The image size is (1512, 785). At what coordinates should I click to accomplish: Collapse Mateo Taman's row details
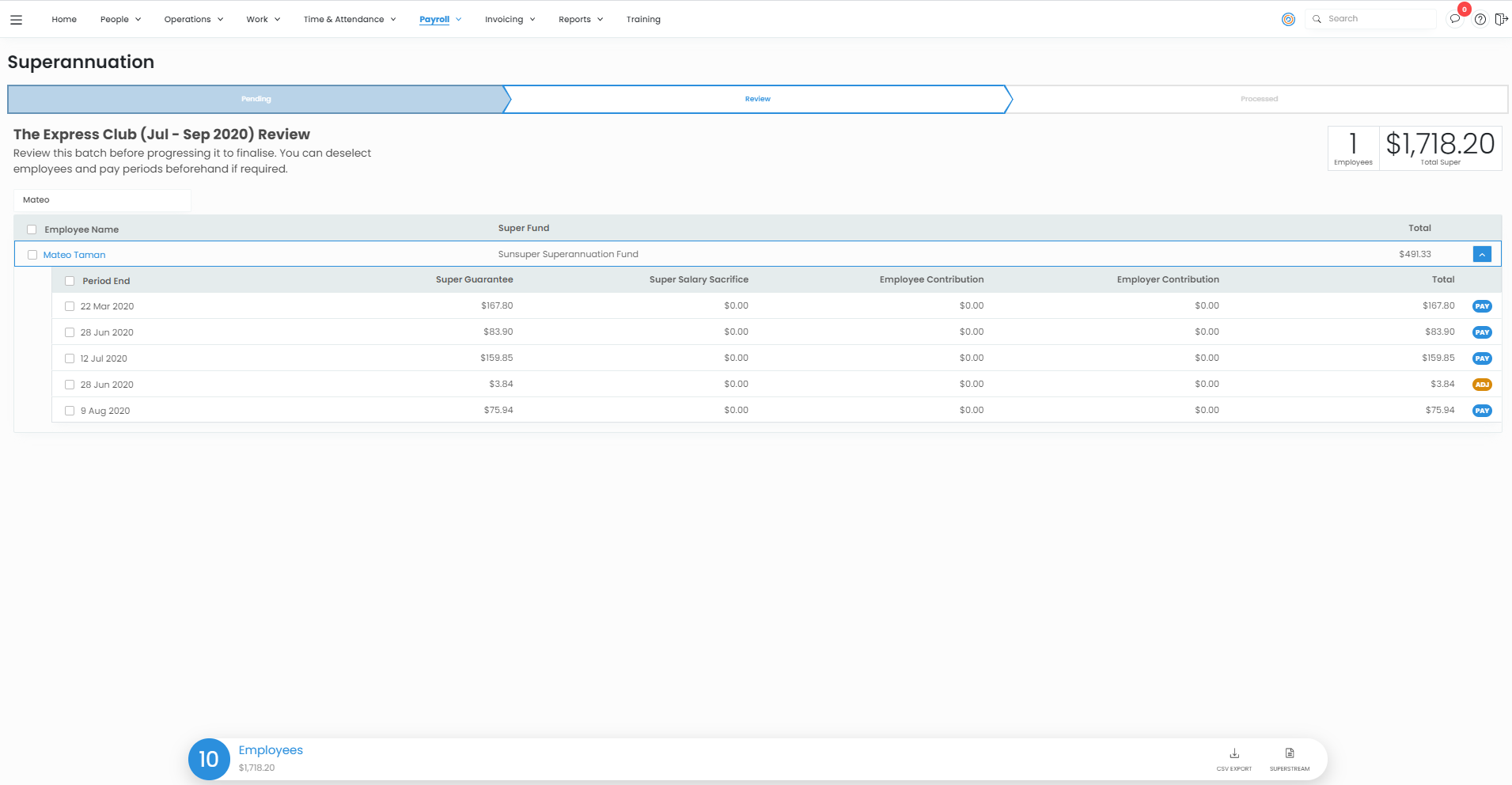pos(1481,254)
